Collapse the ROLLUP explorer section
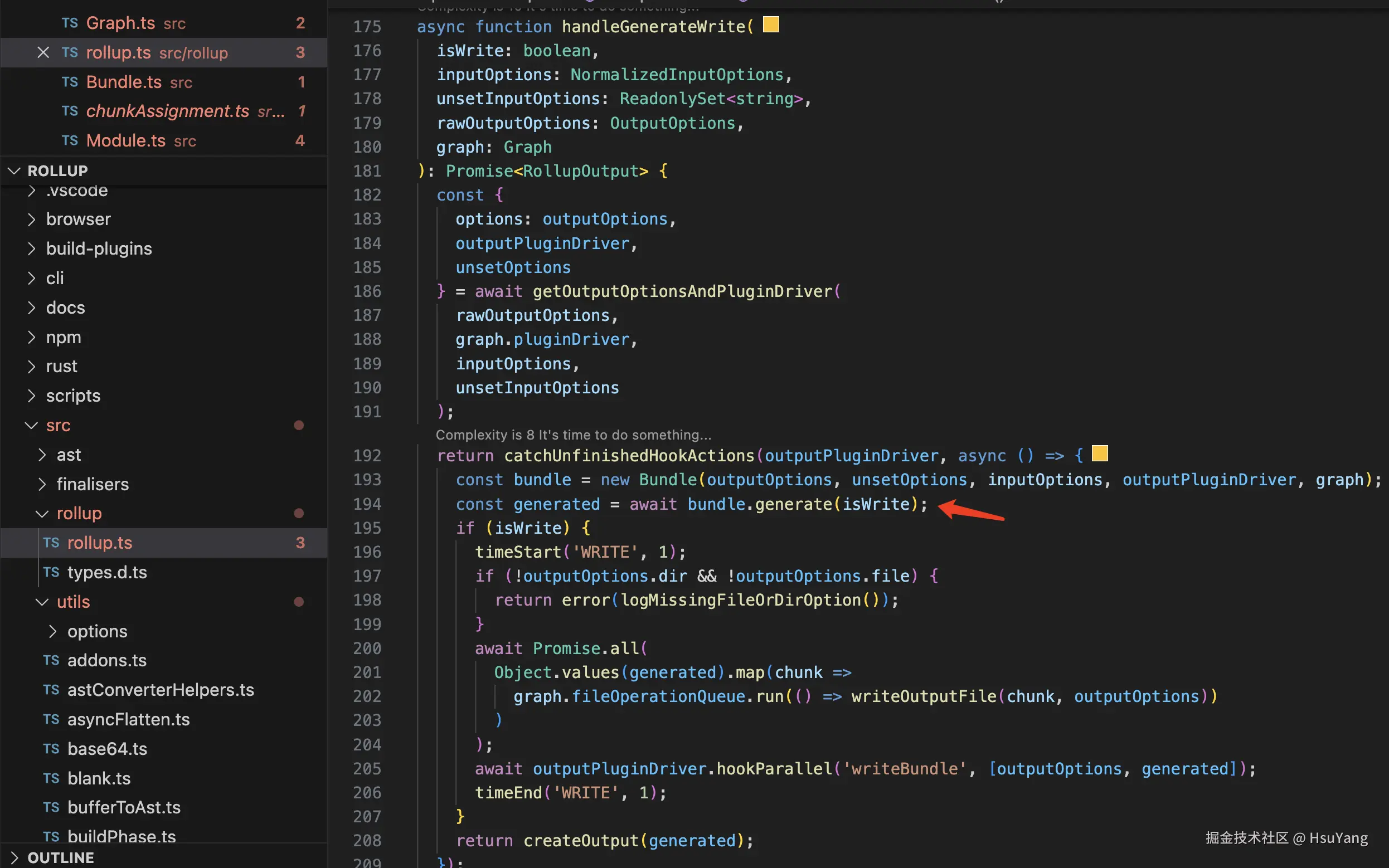Viewport: 1389px width, 868px height. [x=14, y=171]
